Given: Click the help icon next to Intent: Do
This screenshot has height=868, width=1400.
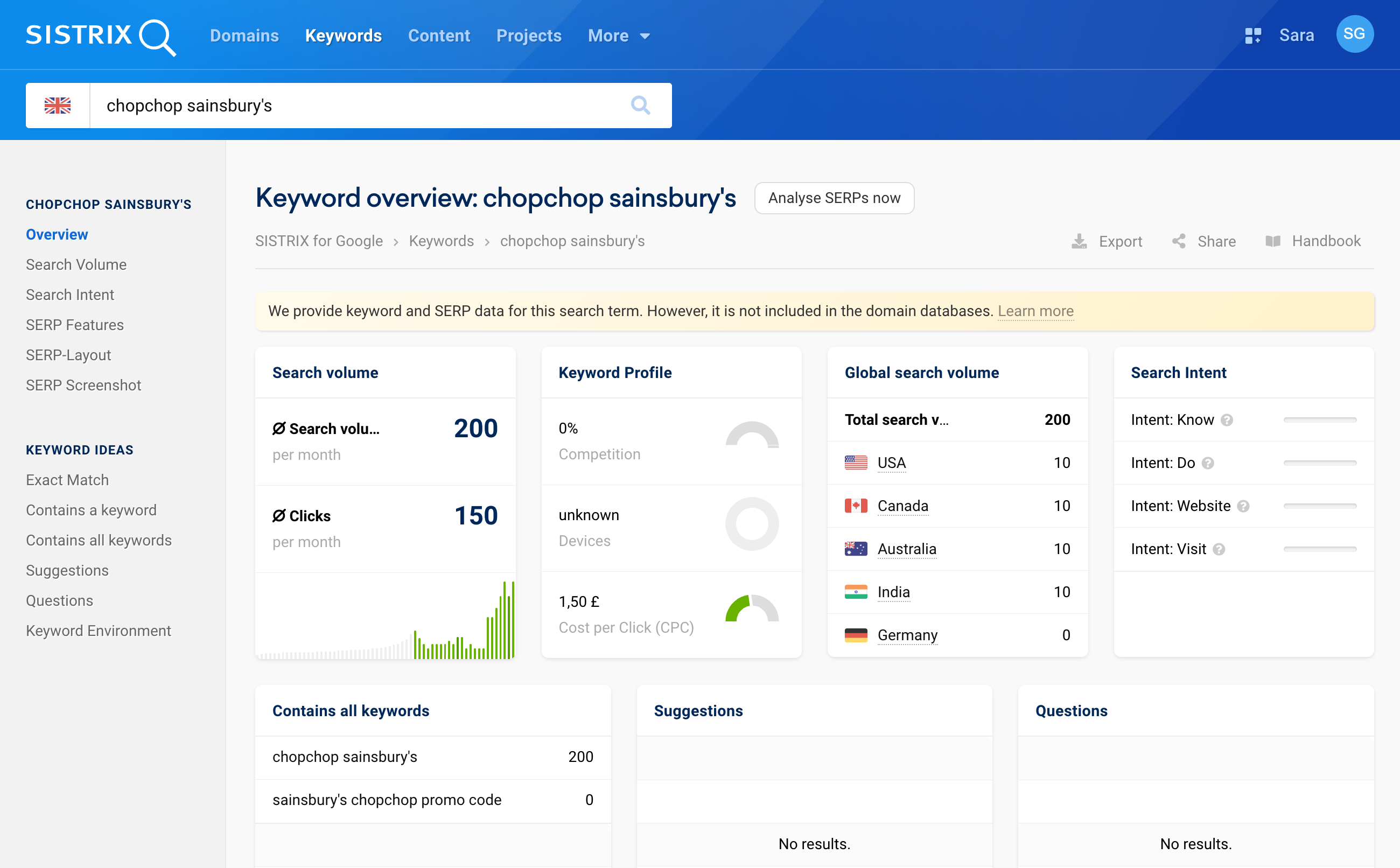Looking at the screenshot, I should pyautogui.click(x=1208, y=463).
